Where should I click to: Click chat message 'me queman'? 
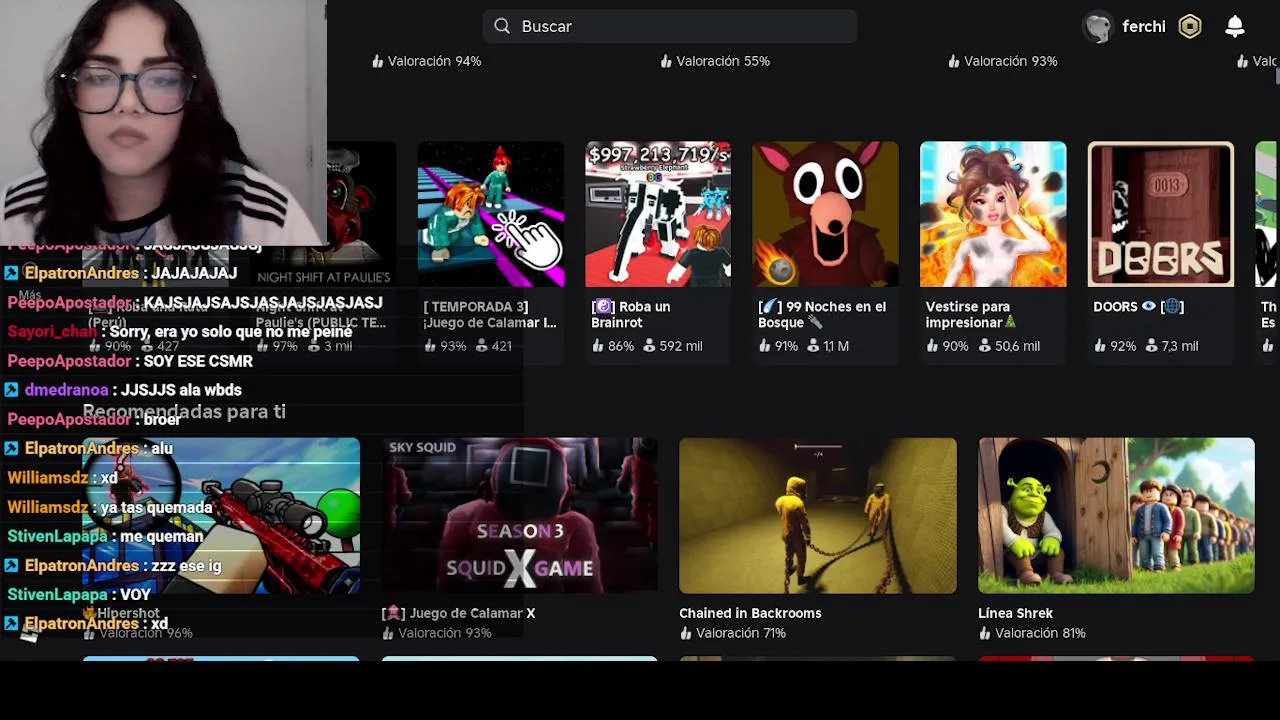[162, 536]
